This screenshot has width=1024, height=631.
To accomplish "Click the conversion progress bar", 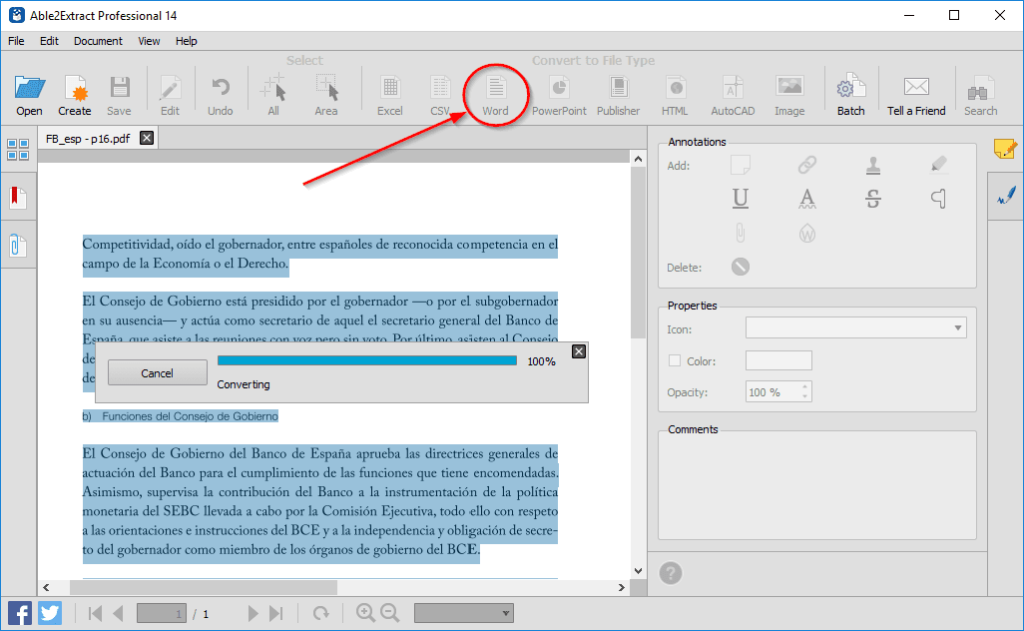I will (366, 361).
